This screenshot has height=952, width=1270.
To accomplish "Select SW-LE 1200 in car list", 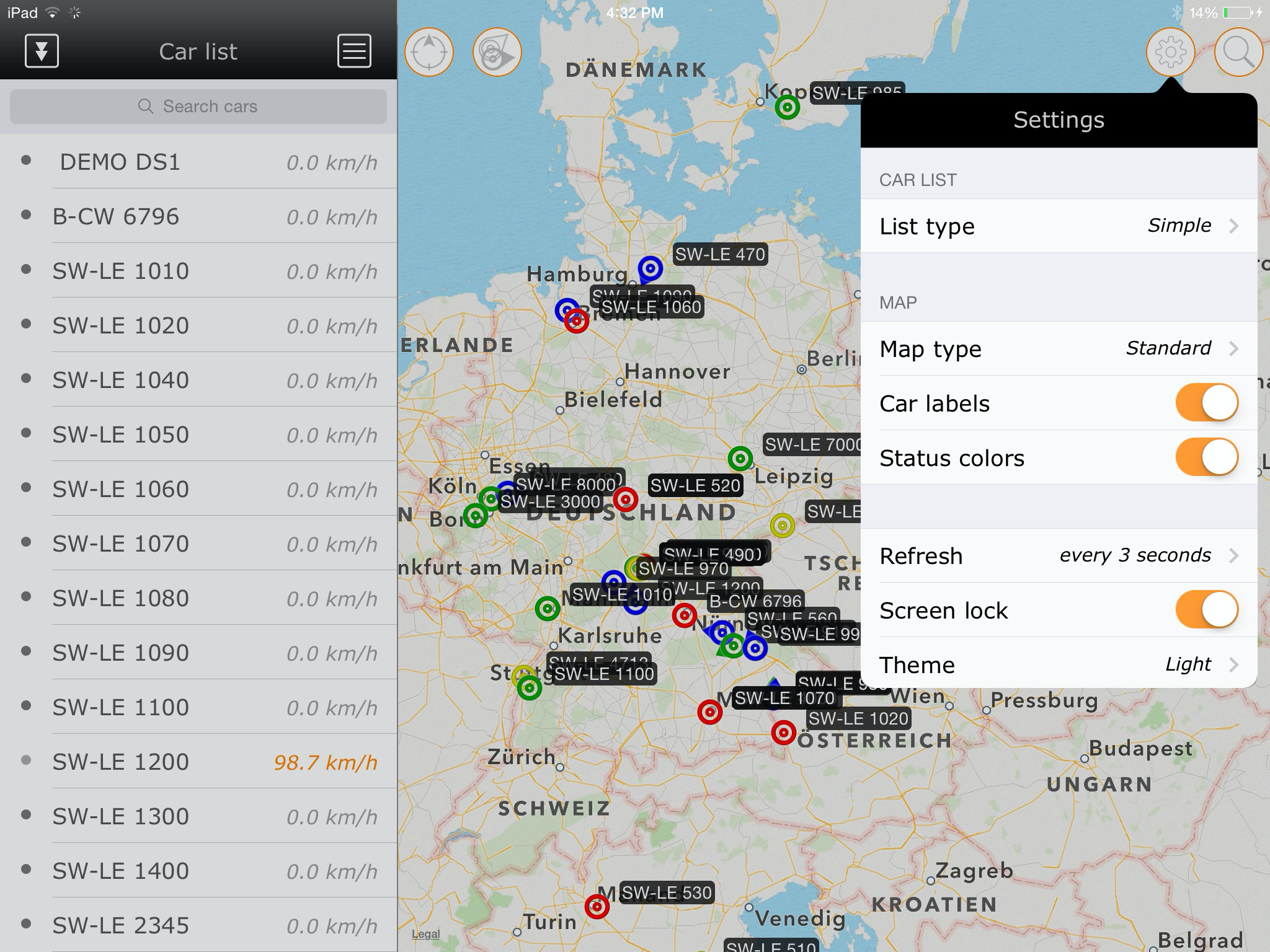I will (x=198, y=762).
